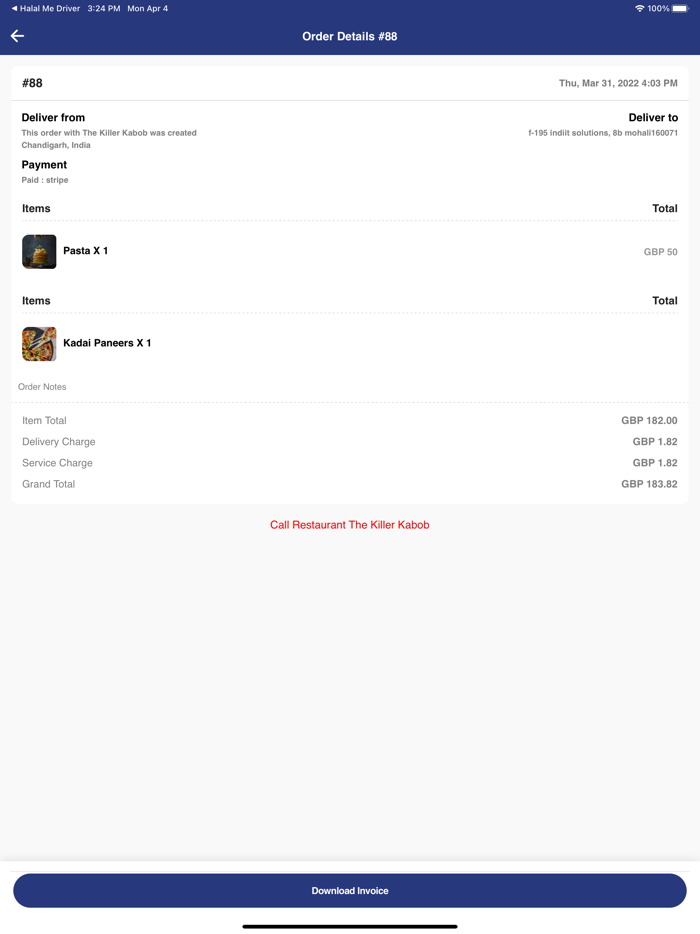The height and width of the screenshot is (934, 700).
Task: Select the Pasta X 1 item row
Action: pos(350,251)
